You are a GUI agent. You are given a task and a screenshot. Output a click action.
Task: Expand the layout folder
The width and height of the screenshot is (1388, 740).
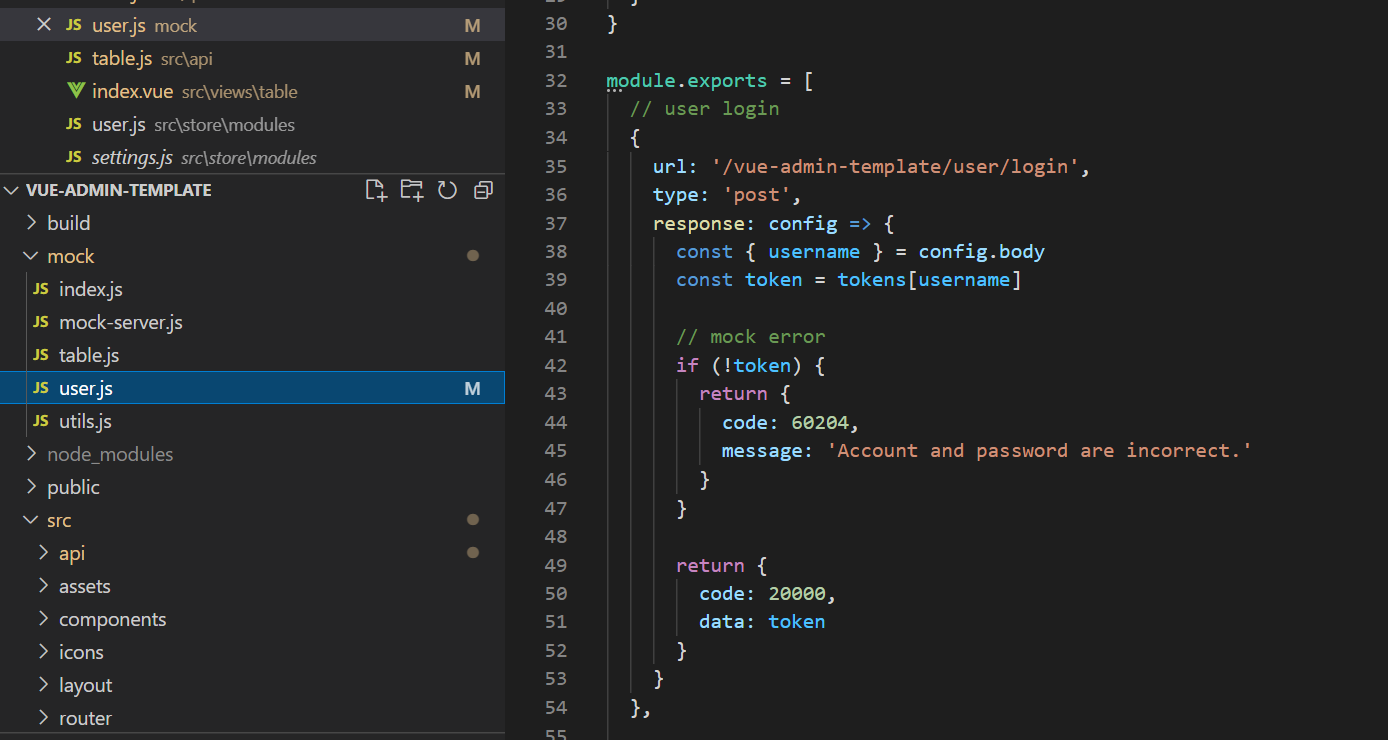click(252, 685)
